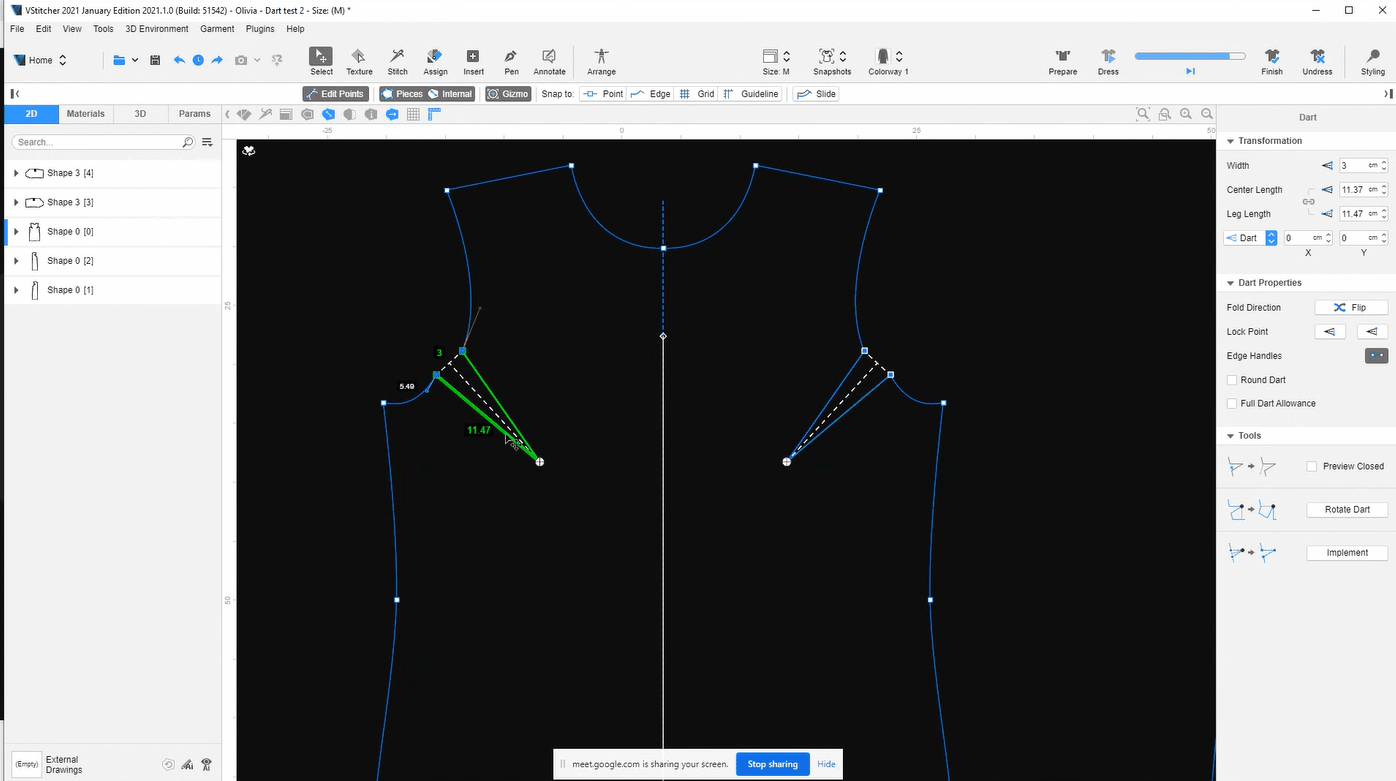The image size is (1396, 781).
Task: Toggle the Gizmo button
Action: coord(508,94)
